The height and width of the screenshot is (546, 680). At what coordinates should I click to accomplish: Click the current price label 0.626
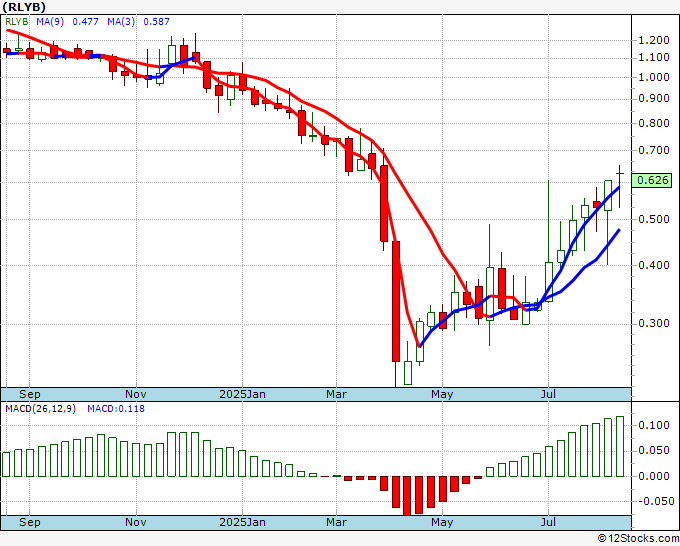(x=652, y=180)
